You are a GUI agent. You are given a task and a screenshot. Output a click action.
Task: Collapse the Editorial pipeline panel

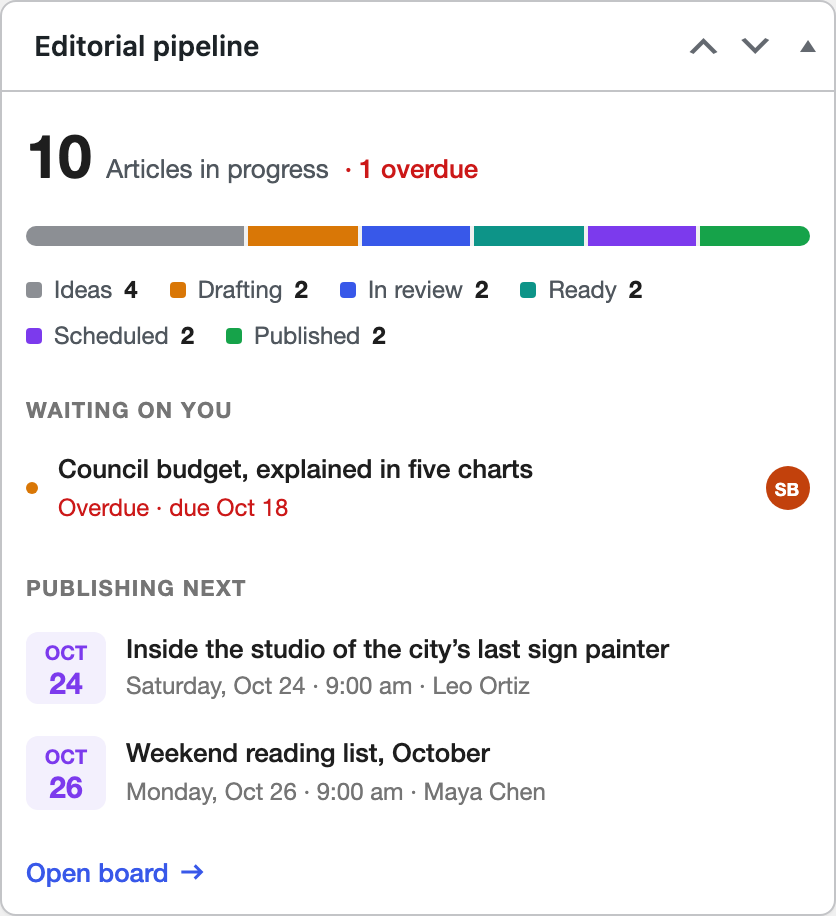pos(807,46)
